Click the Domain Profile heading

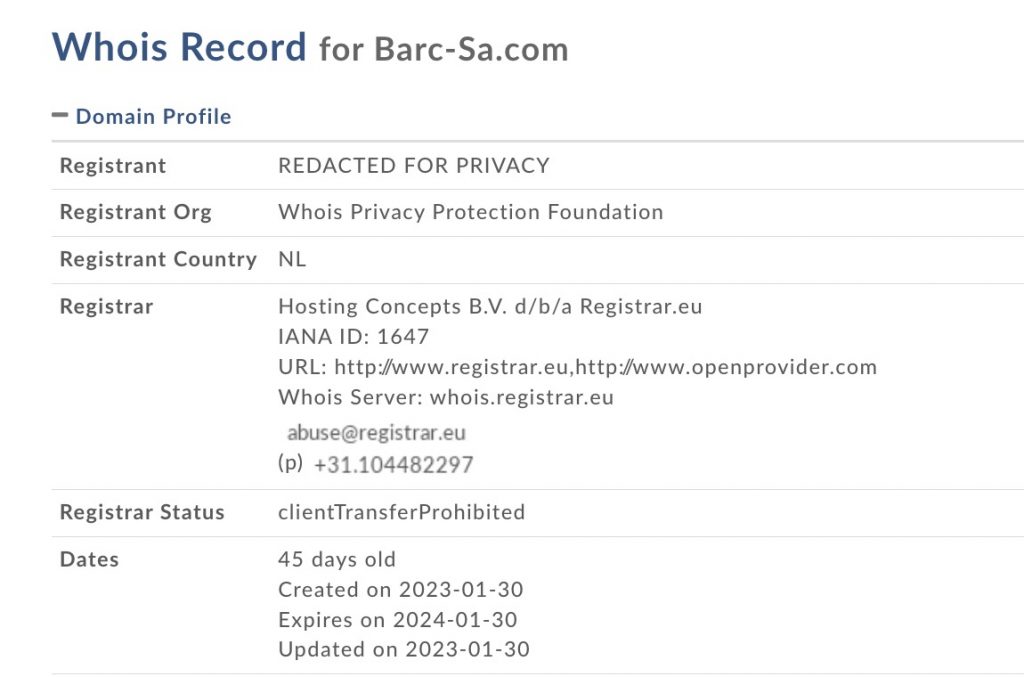coord(153,117)
